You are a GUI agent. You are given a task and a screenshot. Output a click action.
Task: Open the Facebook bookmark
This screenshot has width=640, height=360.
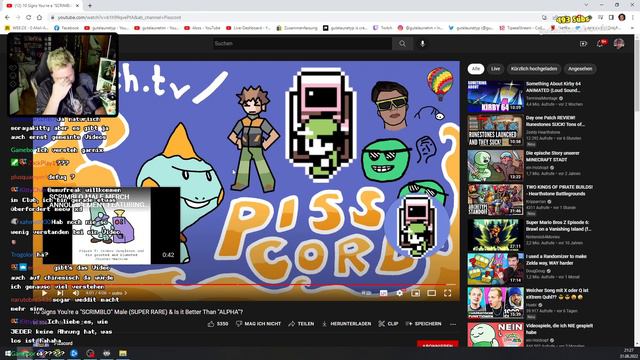point(67,28)
